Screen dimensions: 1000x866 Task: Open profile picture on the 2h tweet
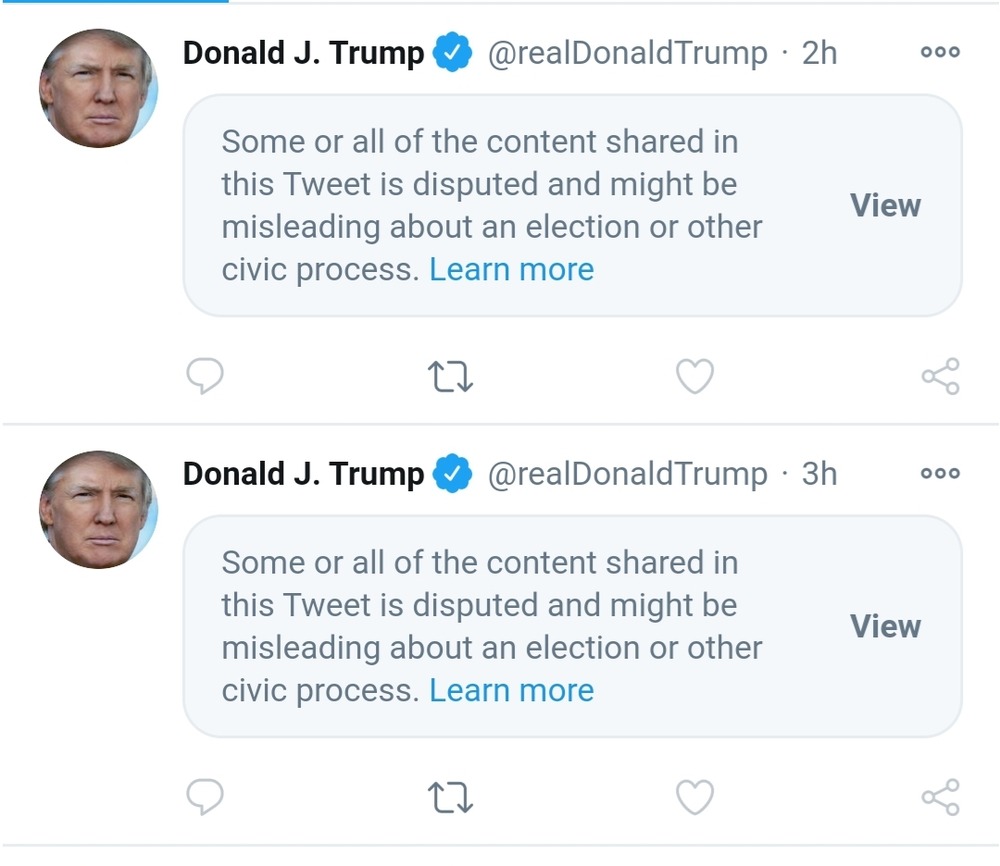(98, 89)
